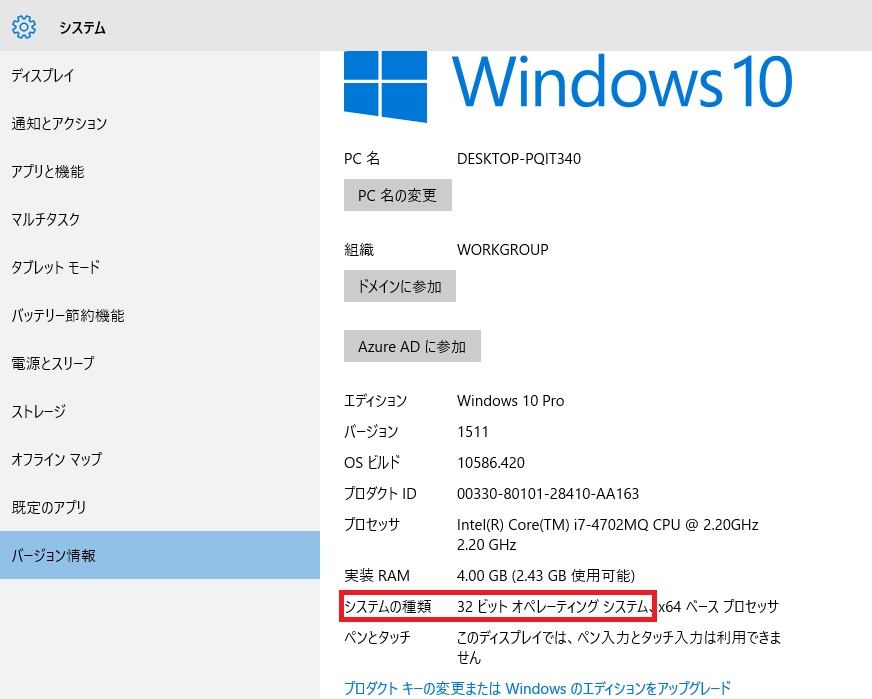Select タブレット モード
Screen dimensions: 872x699
[x=160, y=267]
